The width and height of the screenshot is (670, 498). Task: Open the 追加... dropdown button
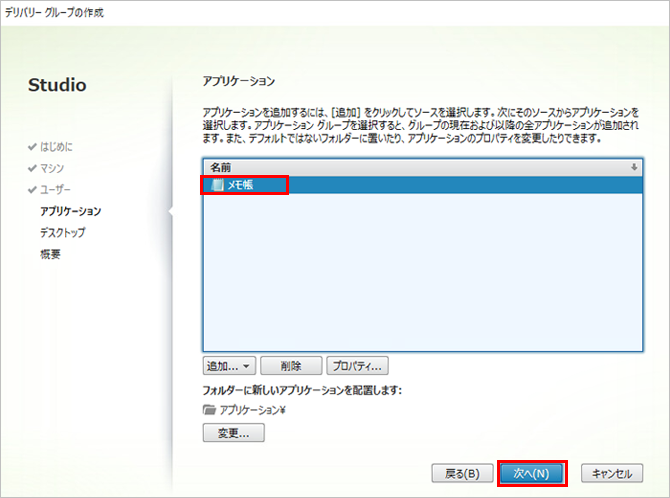pyautogui.click(x=228, y=366)
